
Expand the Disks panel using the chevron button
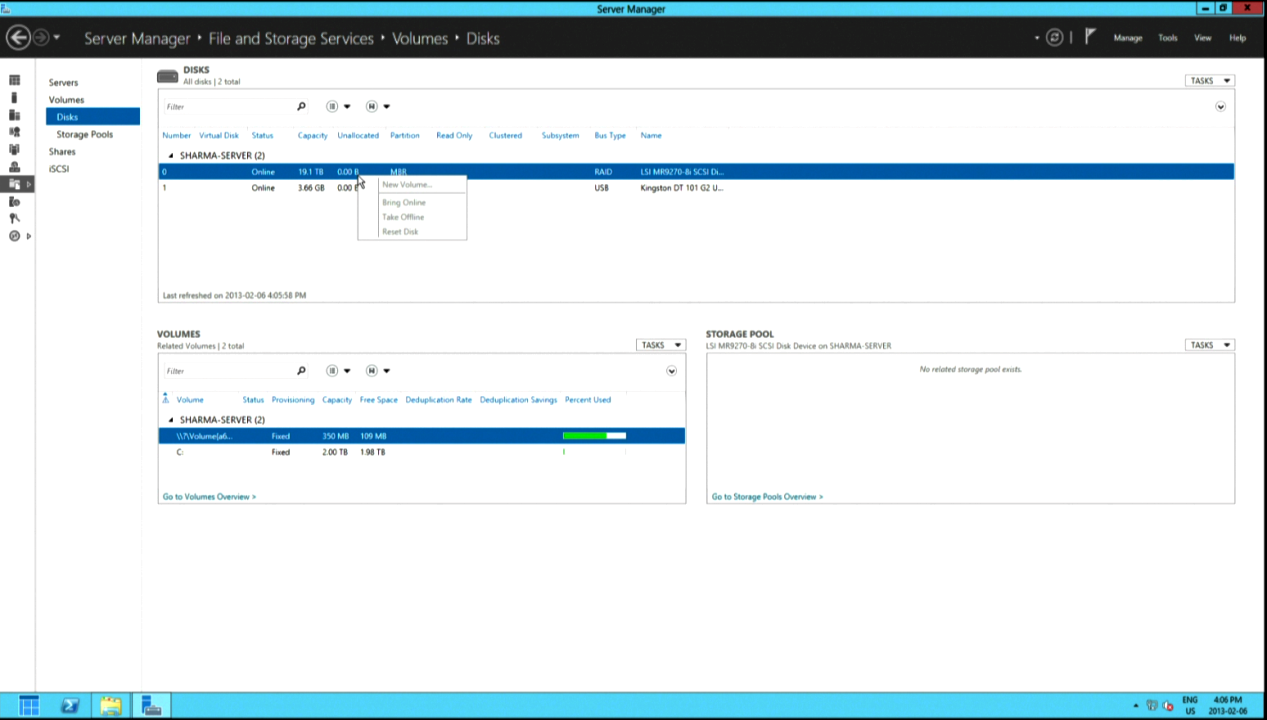point(1220,107)
